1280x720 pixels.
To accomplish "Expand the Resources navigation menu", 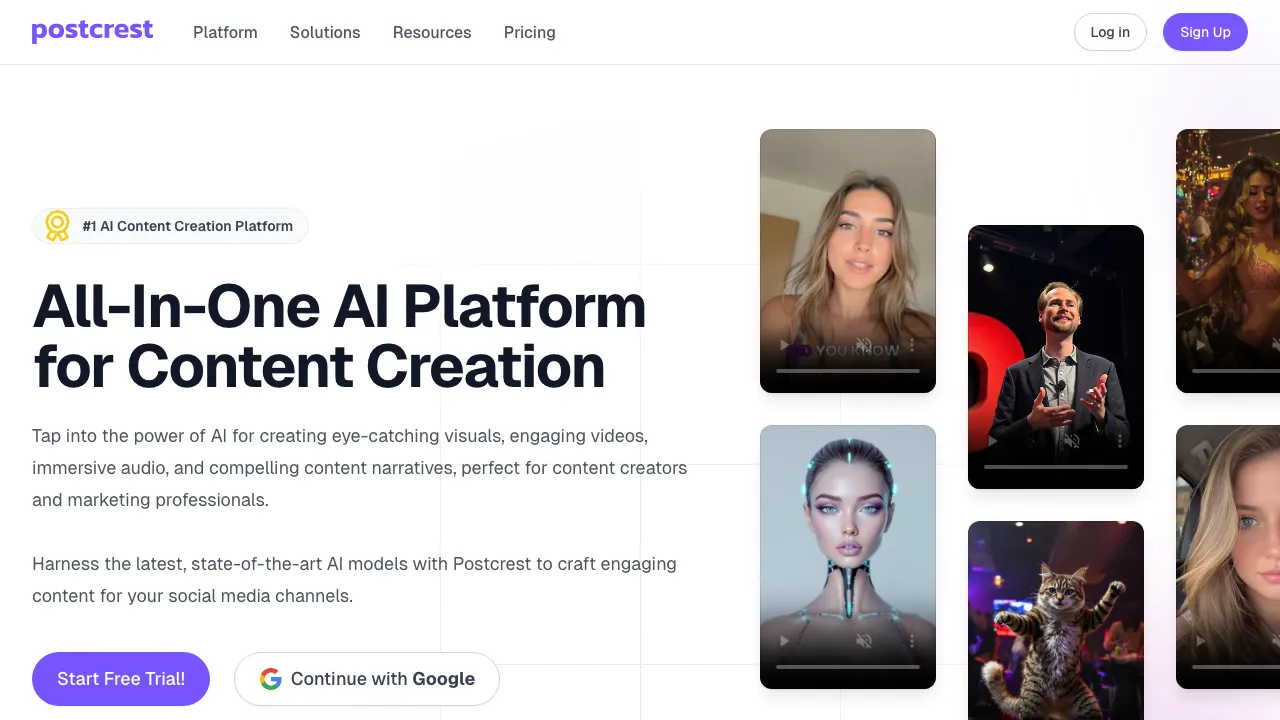I will (x=432, y=32).
